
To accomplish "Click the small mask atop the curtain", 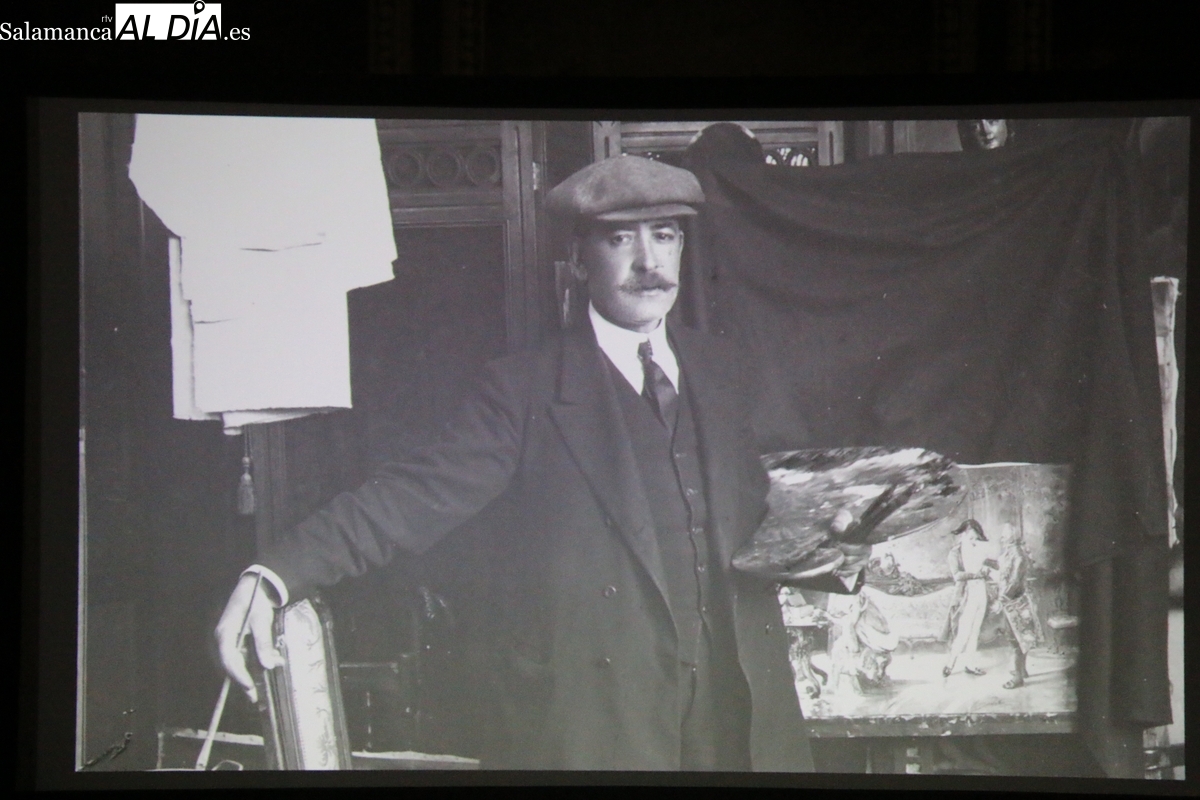I will [x=985, y=134].
